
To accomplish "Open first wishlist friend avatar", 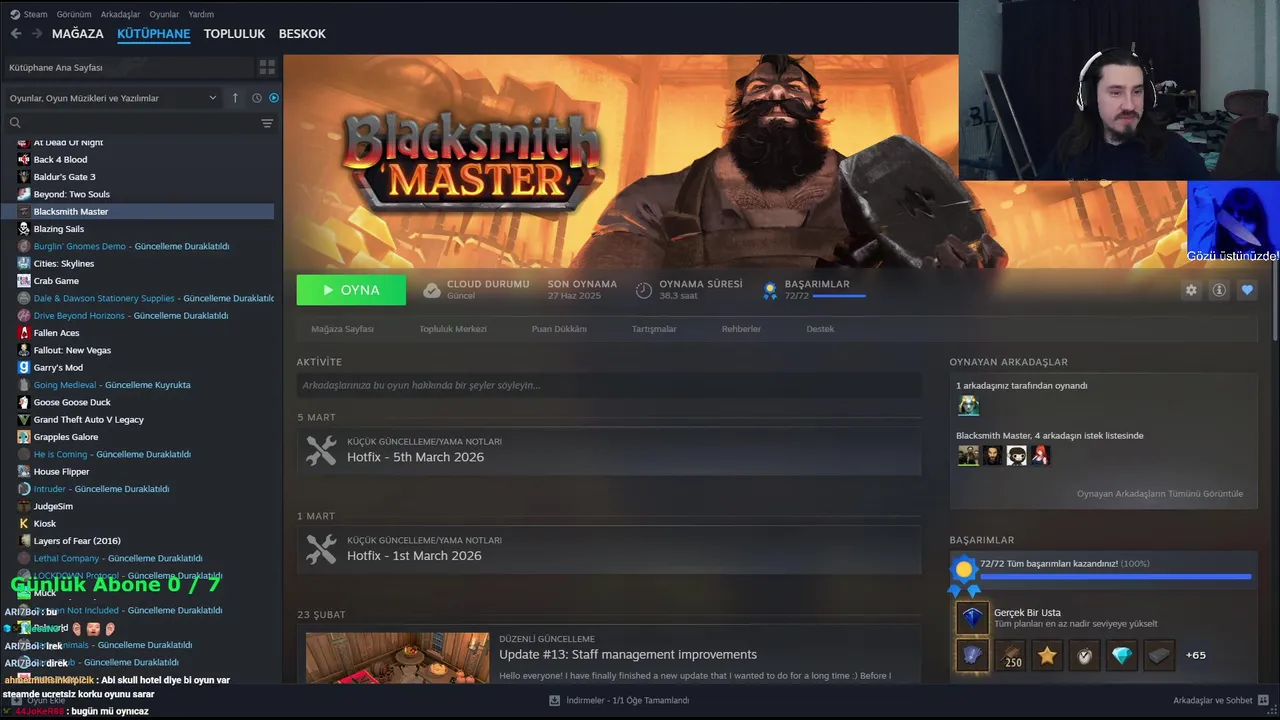I will 968,455.
